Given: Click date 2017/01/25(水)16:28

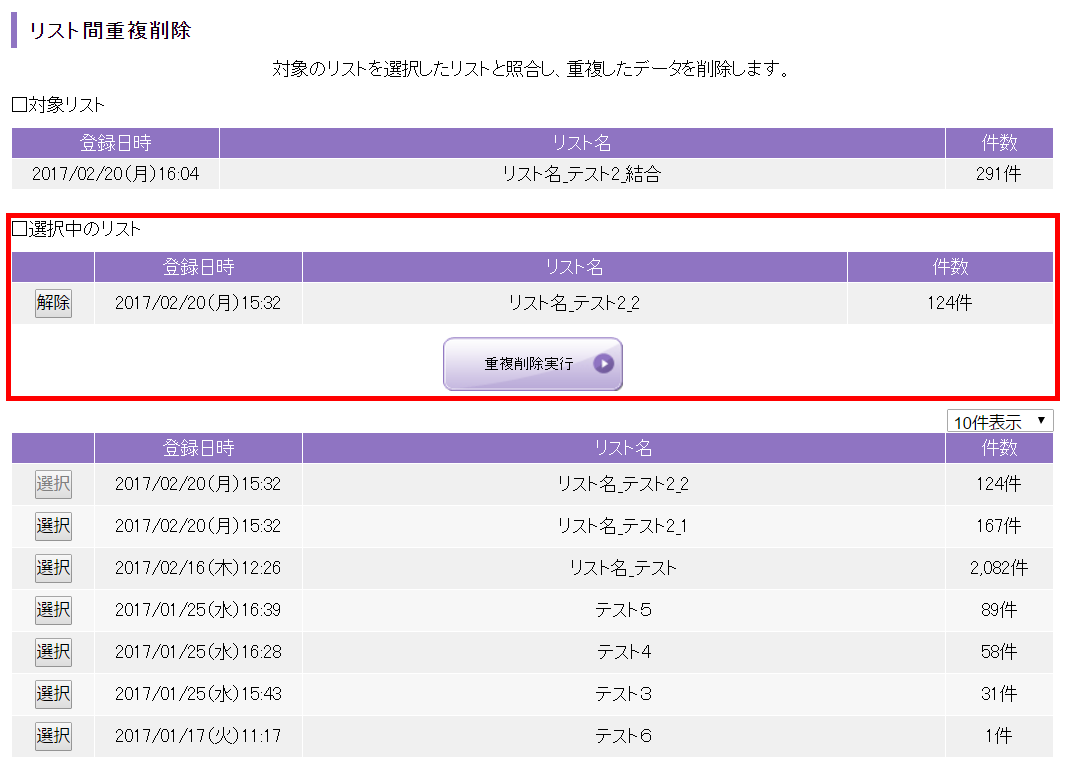Looking at the screenshot, I should pos(198,652).
